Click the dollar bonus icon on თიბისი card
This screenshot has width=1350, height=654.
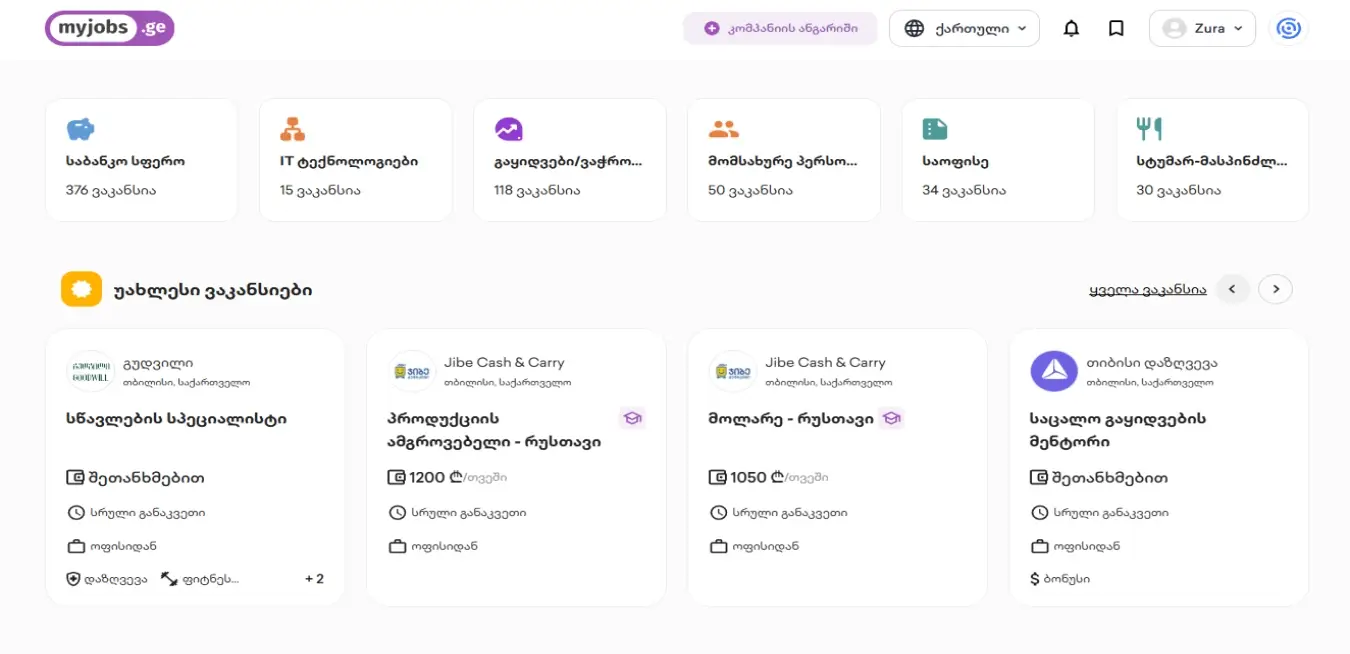[1035, 579]
